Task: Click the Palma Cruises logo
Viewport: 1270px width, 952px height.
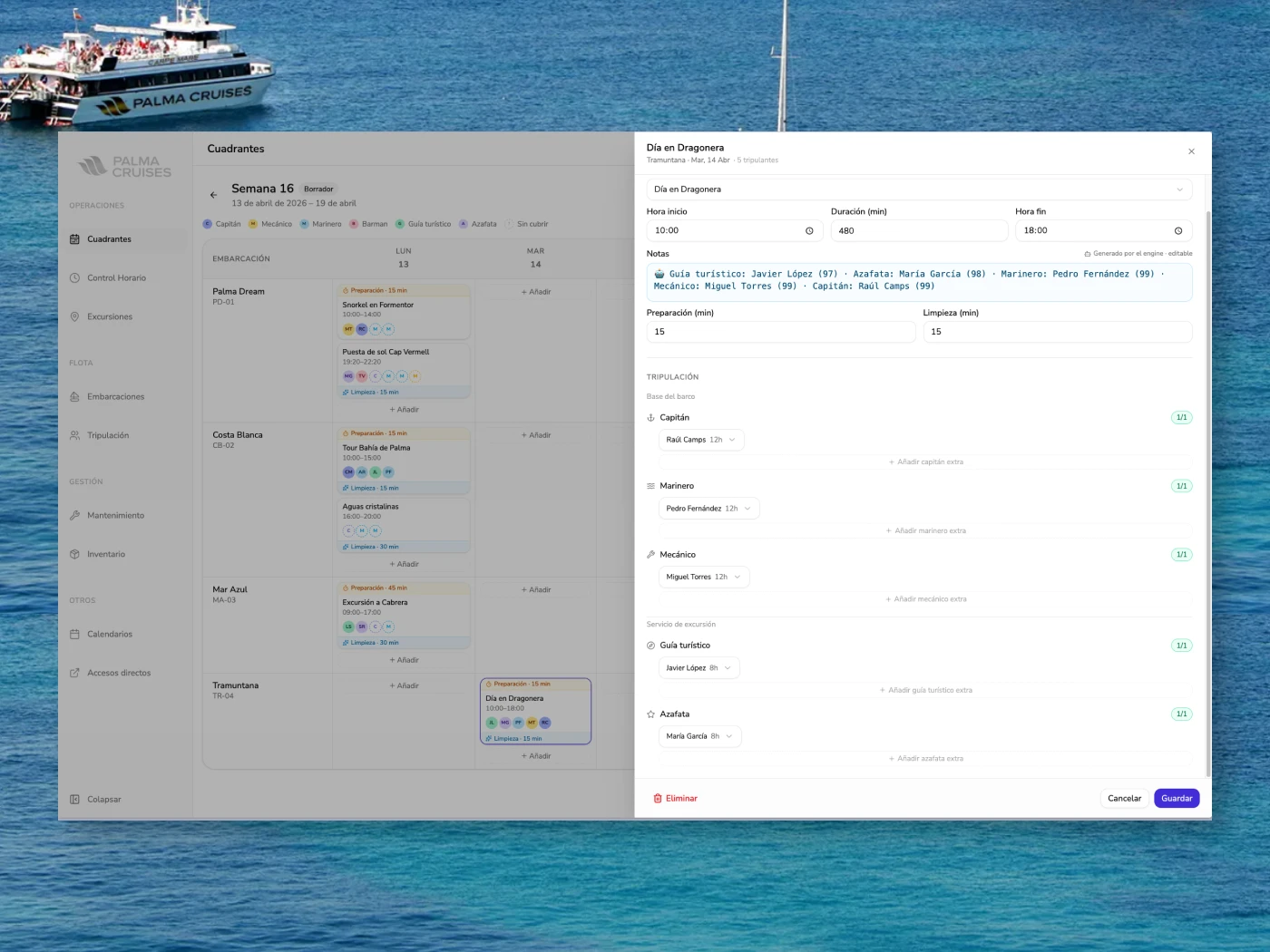Action: pyautogui.click(x=125, y=167)
